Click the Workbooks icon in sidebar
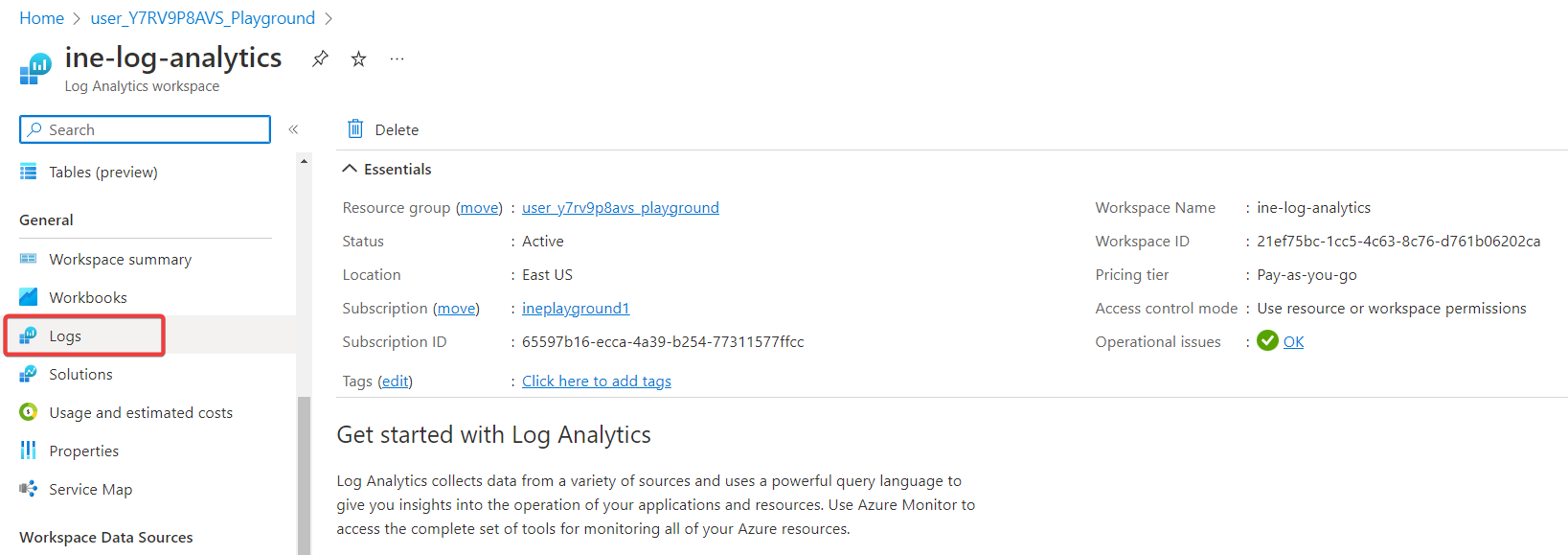The image size is (1568, 555). pyautogui.click(x=29, y=297)
